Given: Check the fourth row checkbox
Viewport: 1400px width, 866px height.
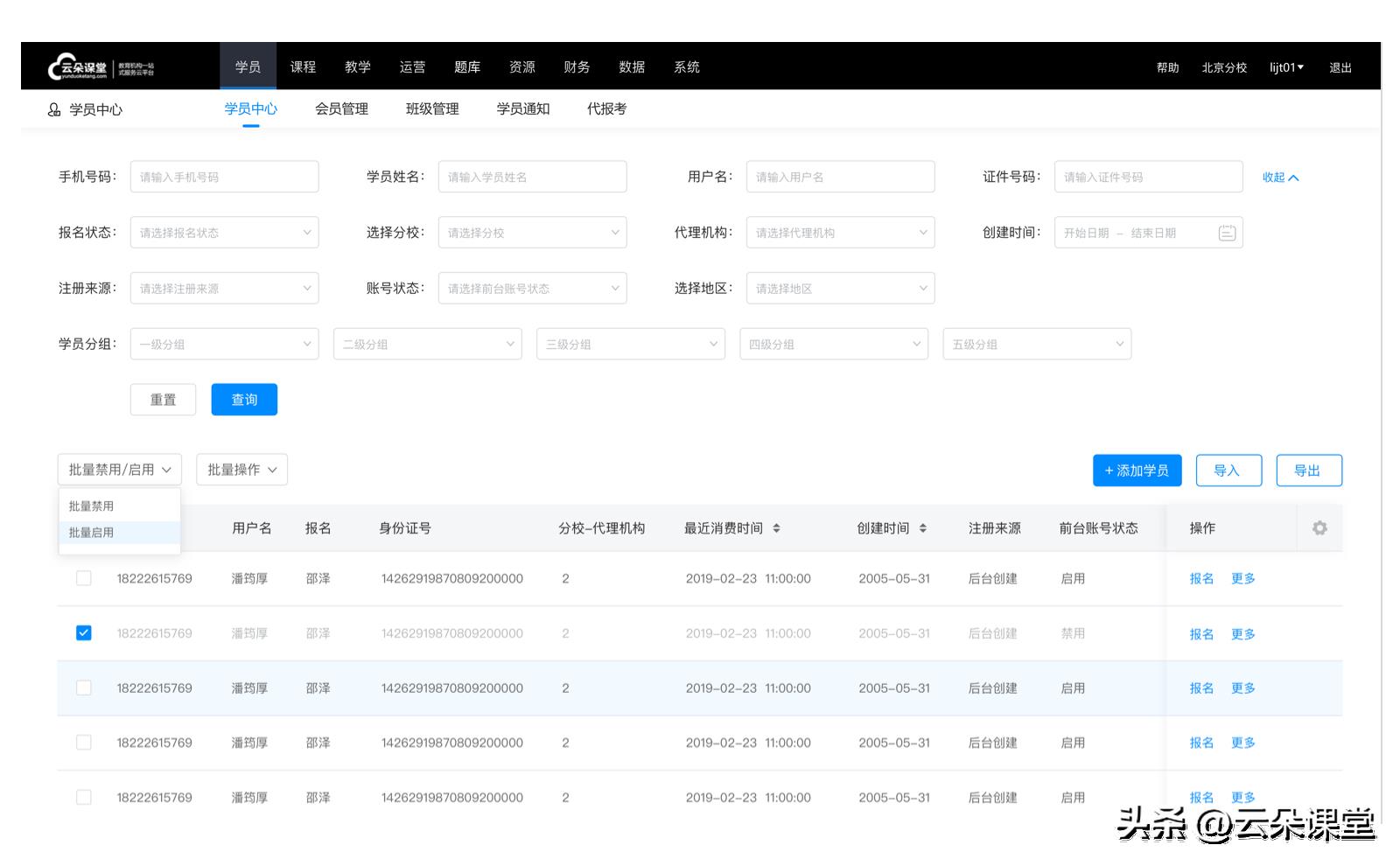Looking at the screenshot, I should click(84, 742).
